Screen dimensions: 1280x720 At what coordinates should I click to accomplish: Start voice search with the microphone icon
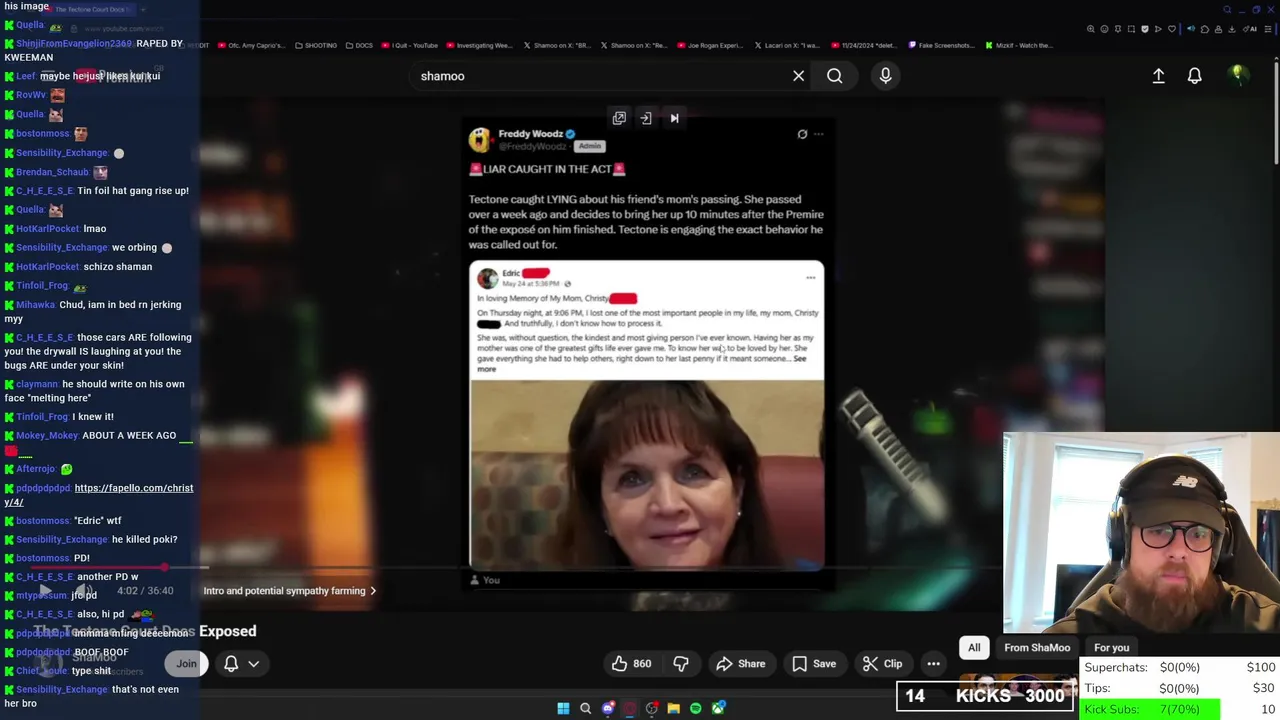[885, 76]
